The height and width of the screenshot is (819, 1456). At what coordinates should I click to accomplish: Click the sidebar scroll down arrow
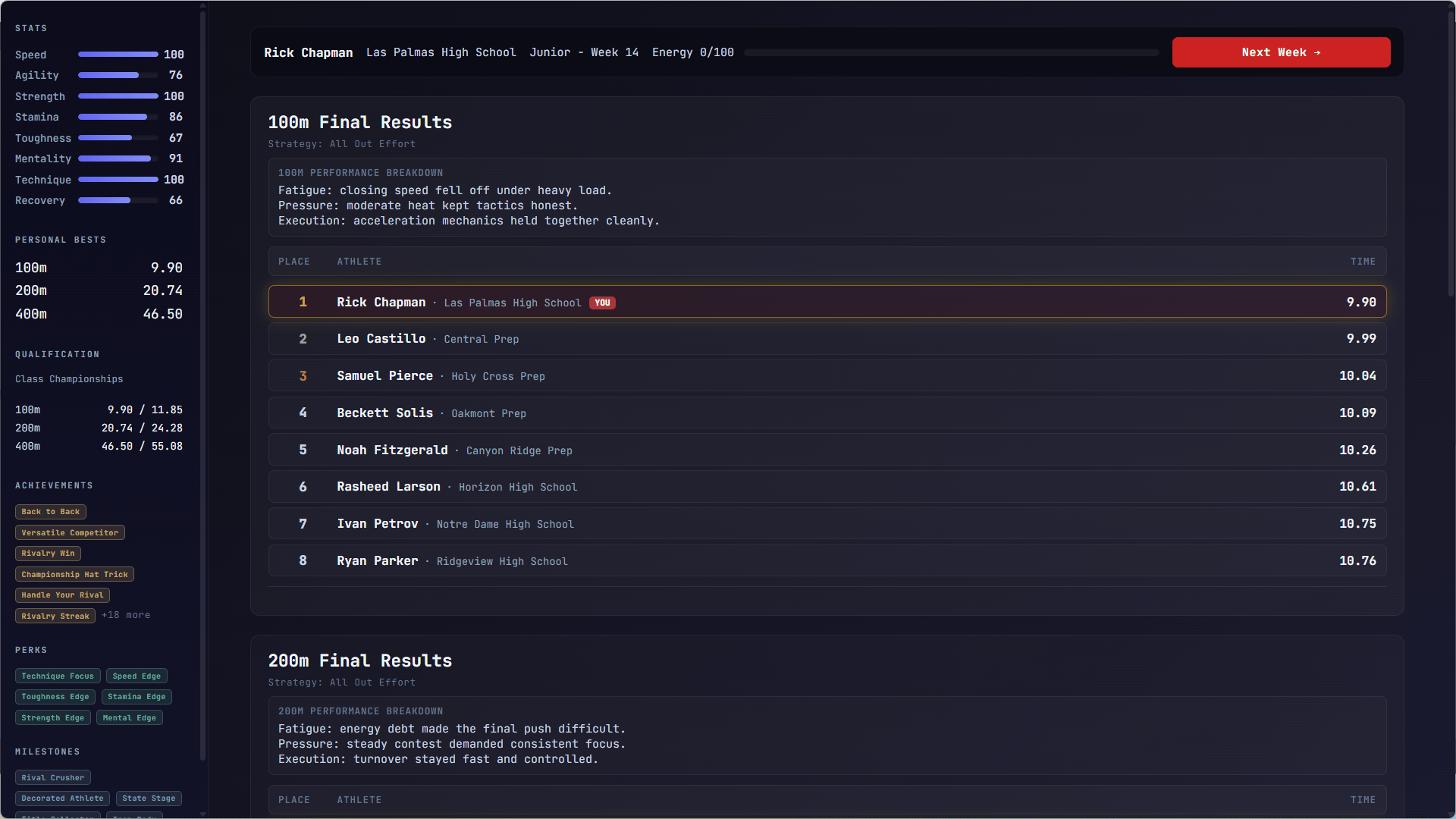coord(202,814)
